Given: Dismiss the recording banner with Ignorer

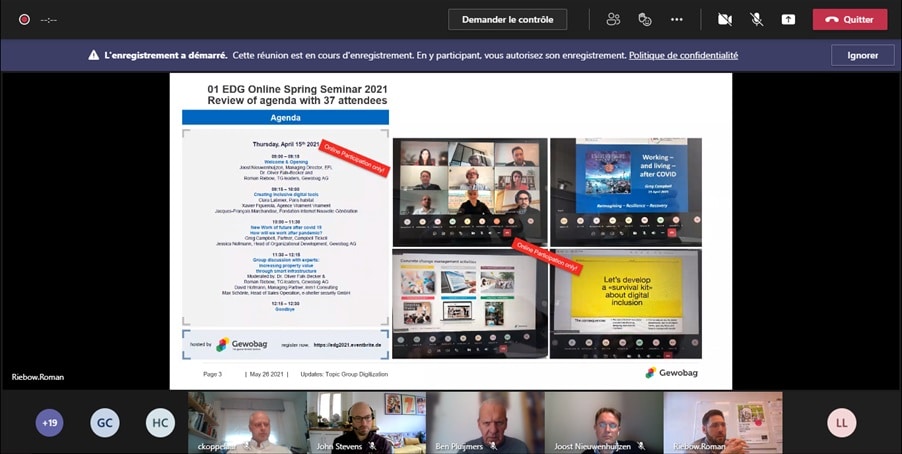Looking at the screenshot, I should [x=862, y=55].
